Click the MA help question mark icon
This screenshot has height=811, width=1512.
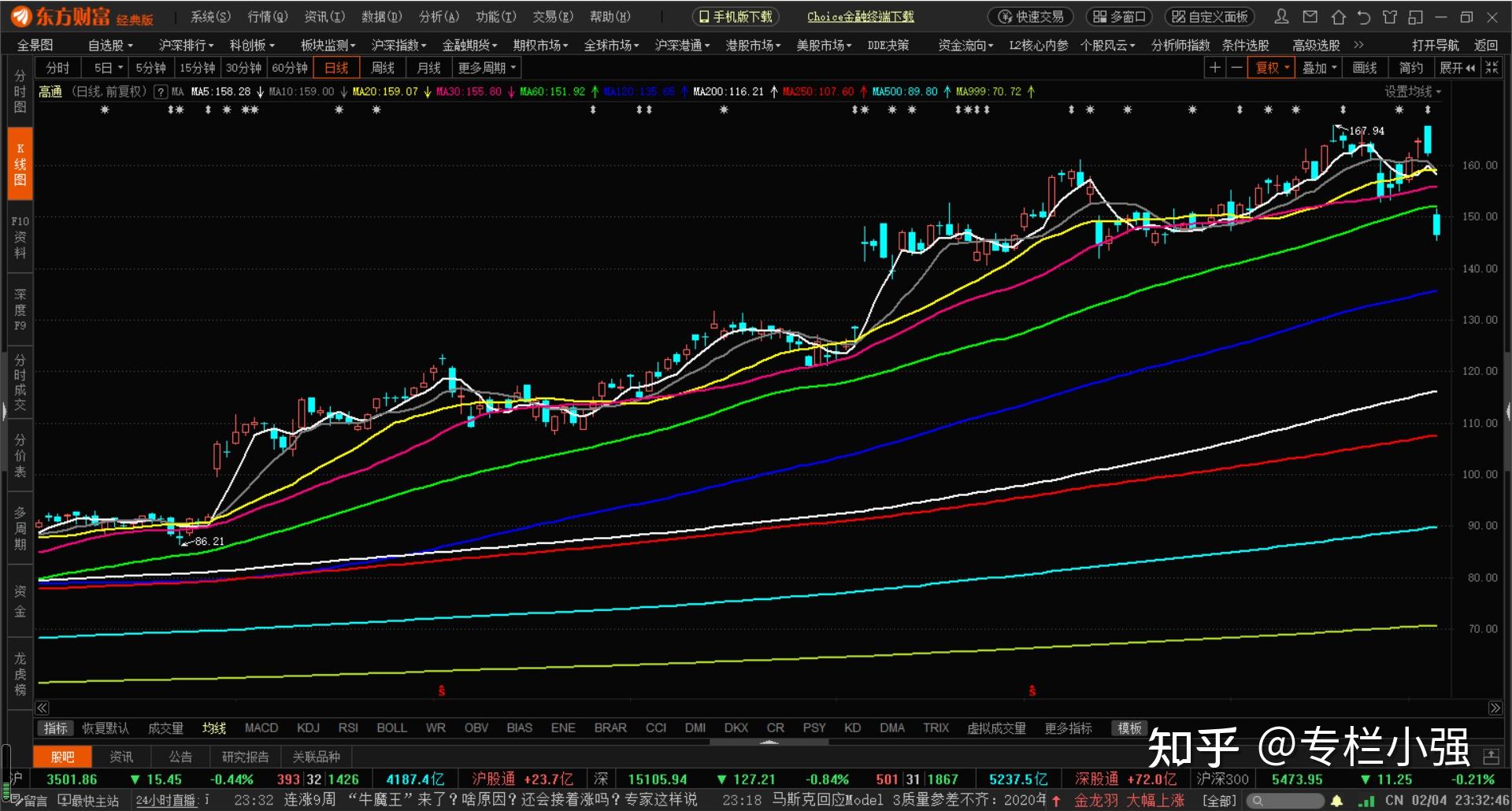[161, 92]
